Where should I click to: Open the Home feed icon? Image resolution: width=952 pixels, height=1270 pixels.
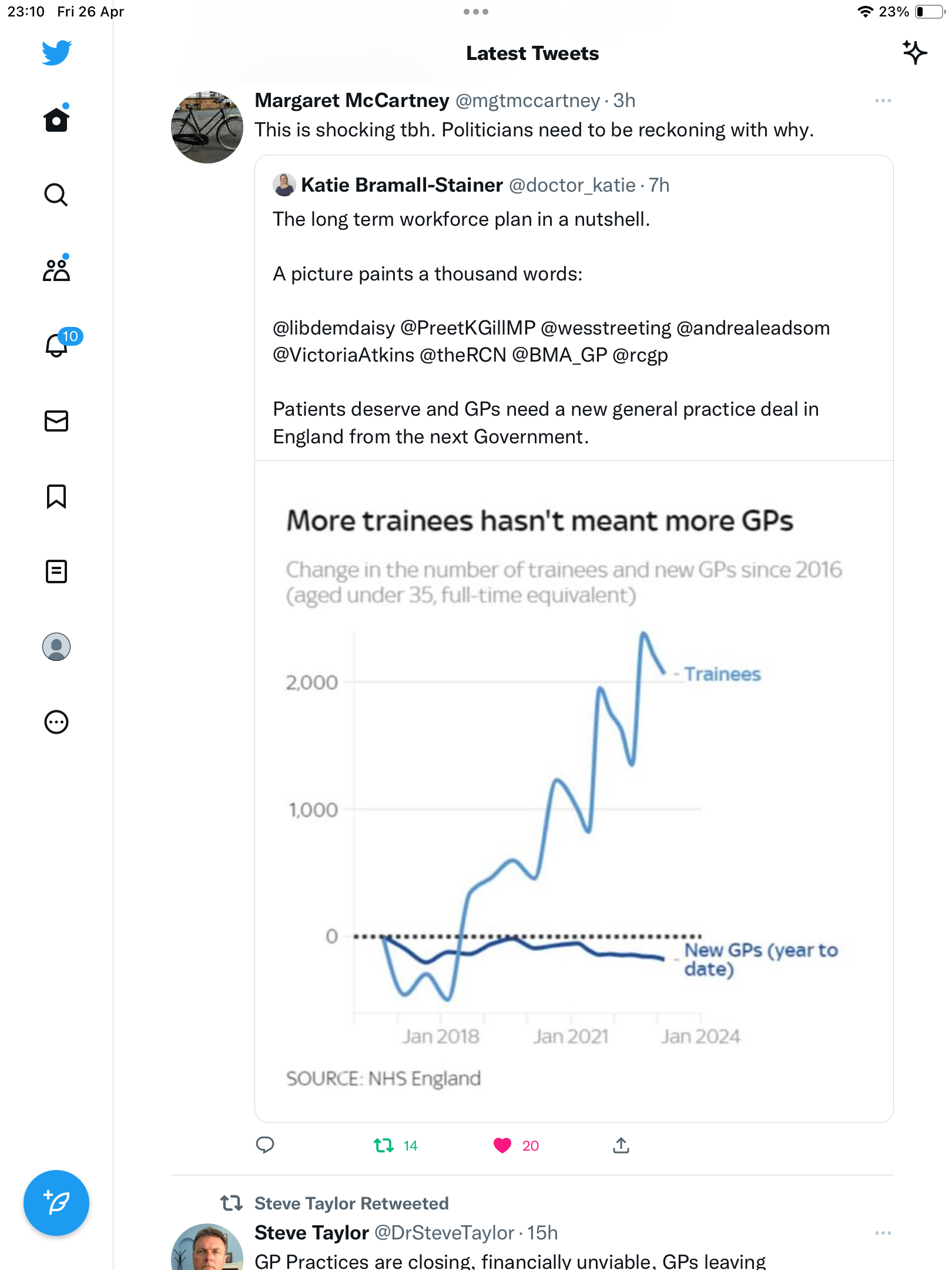56,119
